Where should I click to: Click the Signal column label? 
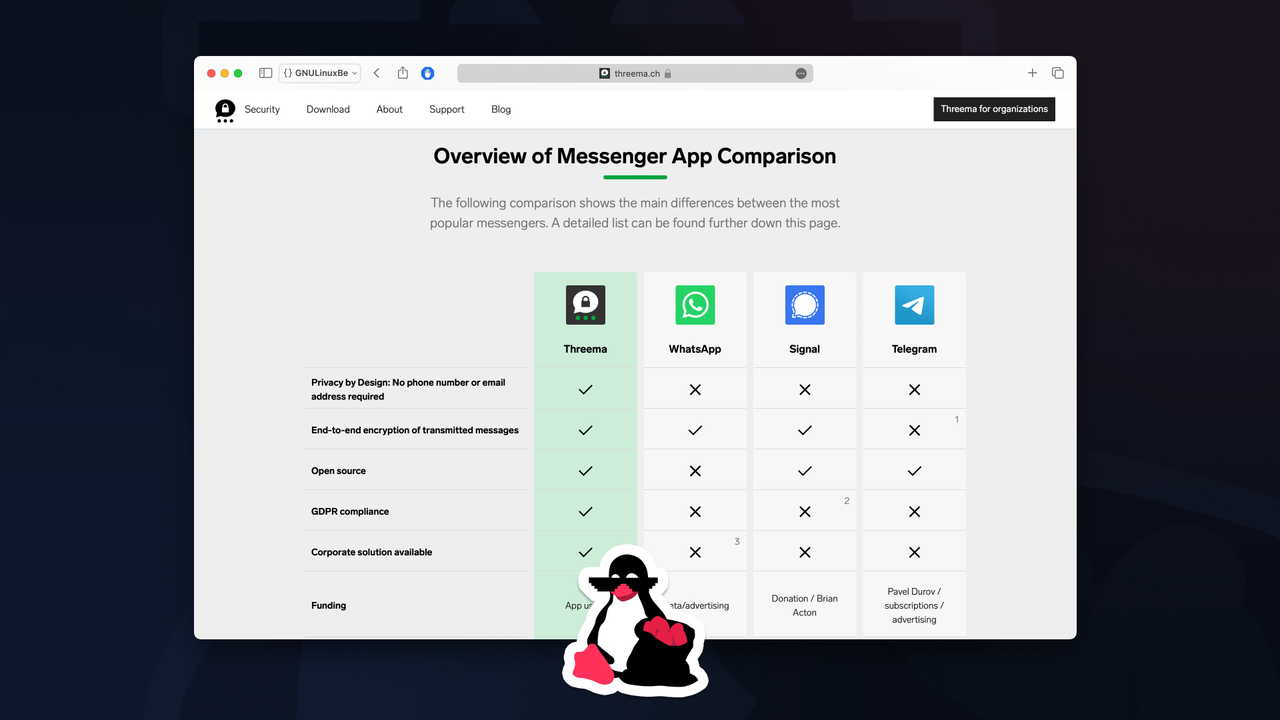point(805,349)
